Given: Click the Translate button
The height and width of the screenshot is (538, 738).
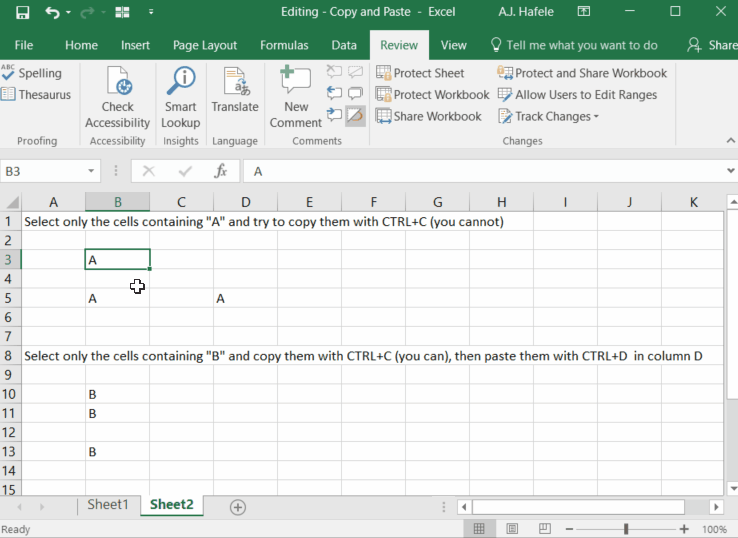Looking at the screenshot, I should tap(235, 89).
